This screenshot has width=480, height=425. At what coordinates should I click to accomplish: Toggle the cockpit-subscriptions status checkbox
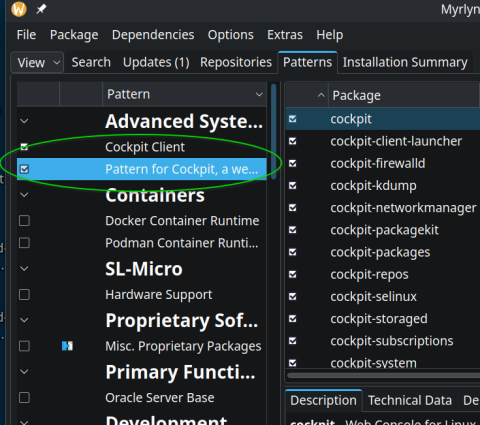click(x=293, y=341)
